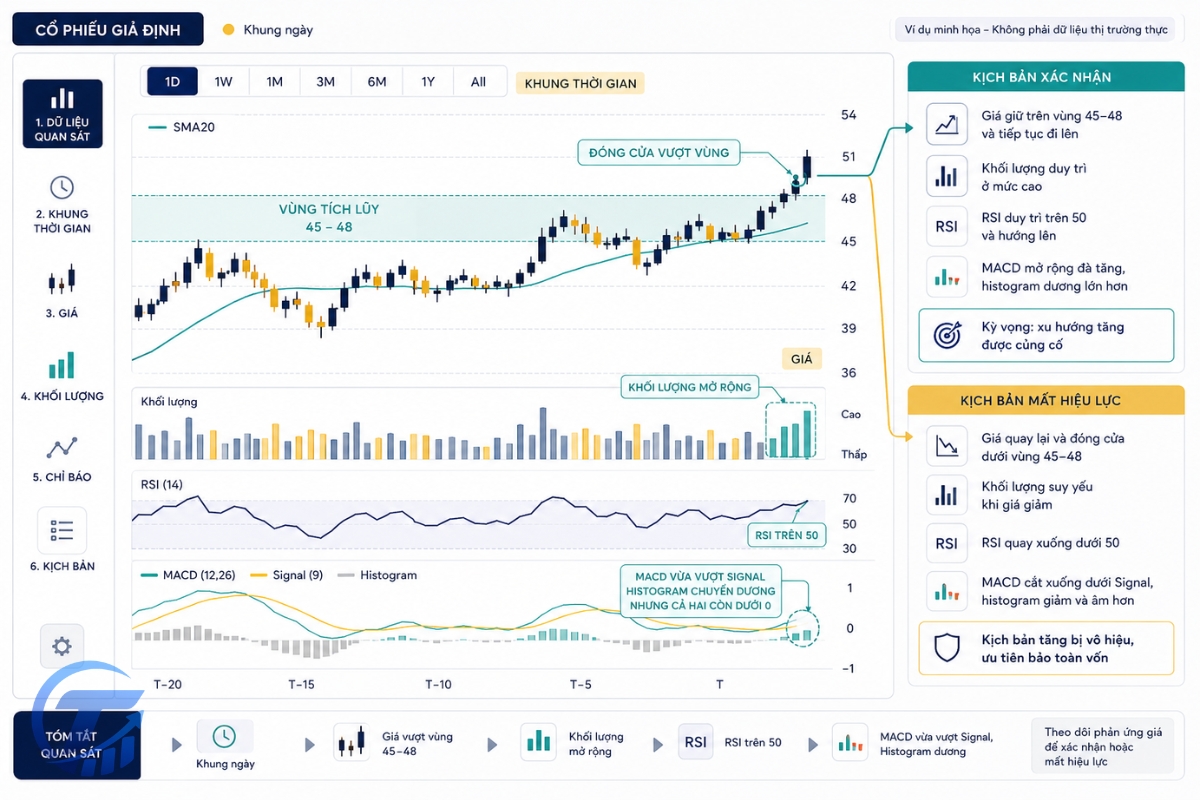
Task: Click the RSI icon beside 'RSI trên 50' in the summary bar
Action: pyautogui.click(x=696, y=743)
